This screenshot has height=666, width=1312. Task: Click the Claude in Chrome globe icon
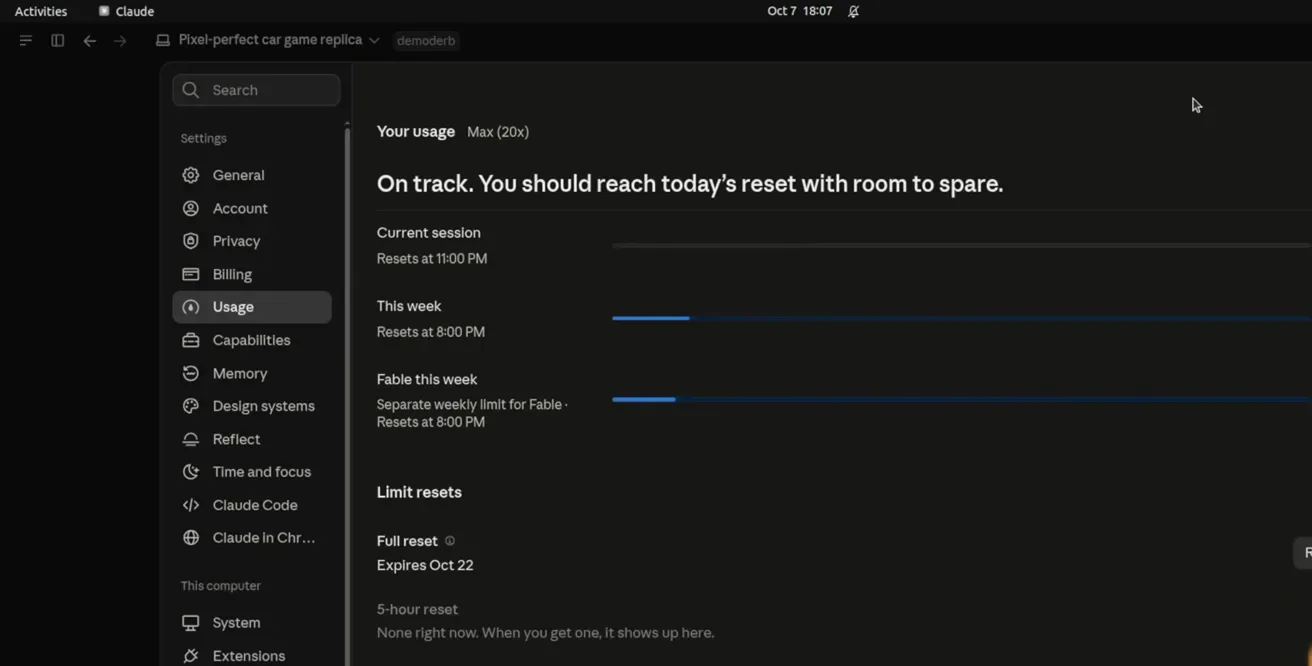[x=190, y=538]
